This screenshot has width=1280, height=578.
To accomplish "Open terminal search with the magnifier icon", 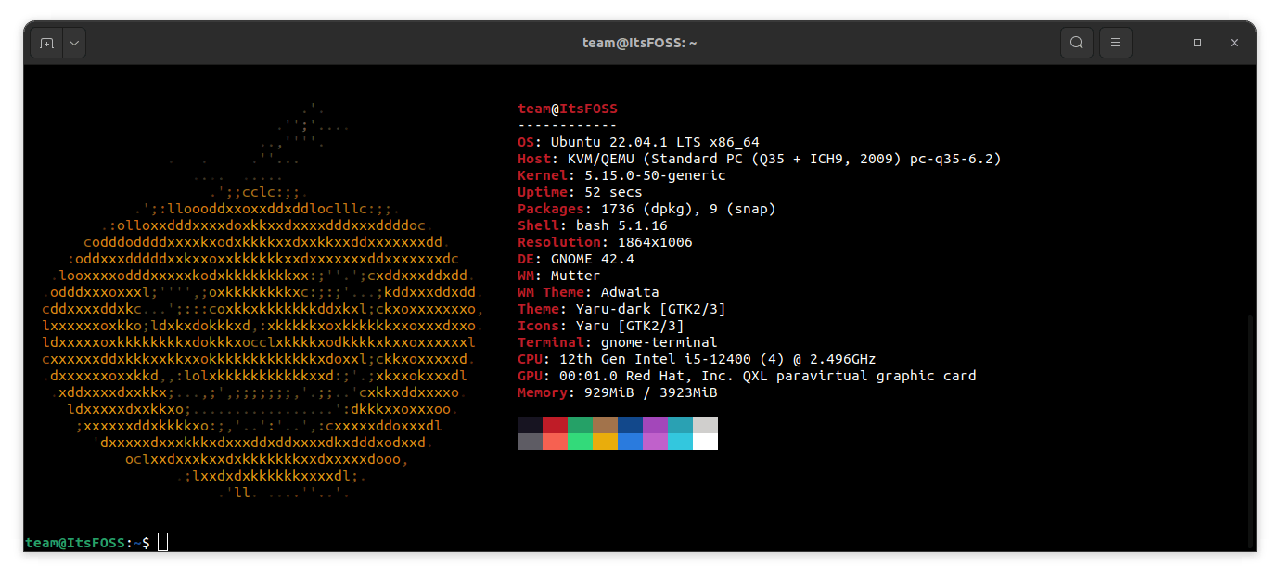I will click(1076, 42).
